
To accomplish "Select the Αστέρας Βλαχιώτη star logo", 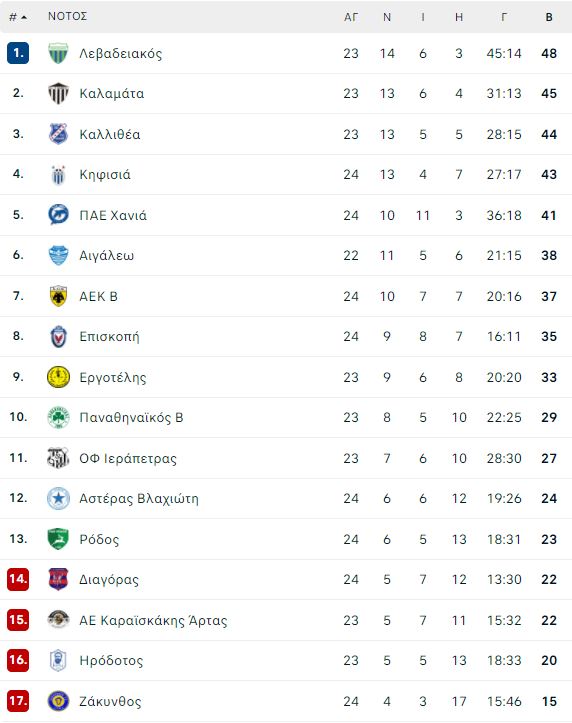I will (59, 498).
